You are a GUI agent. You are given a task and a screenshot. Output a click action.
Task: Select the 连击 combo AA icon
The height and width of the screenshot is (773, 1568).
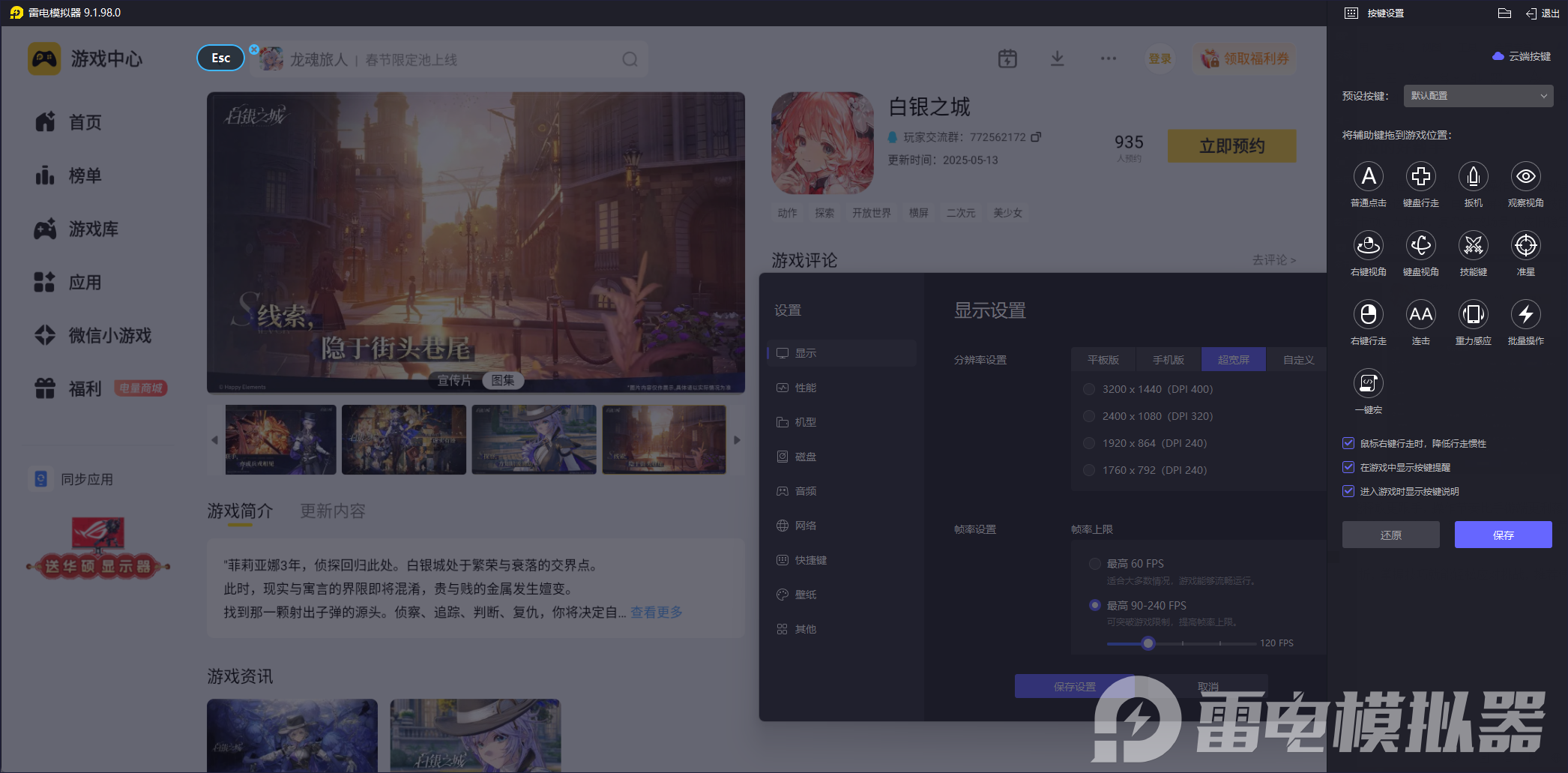coord(1420,315)
